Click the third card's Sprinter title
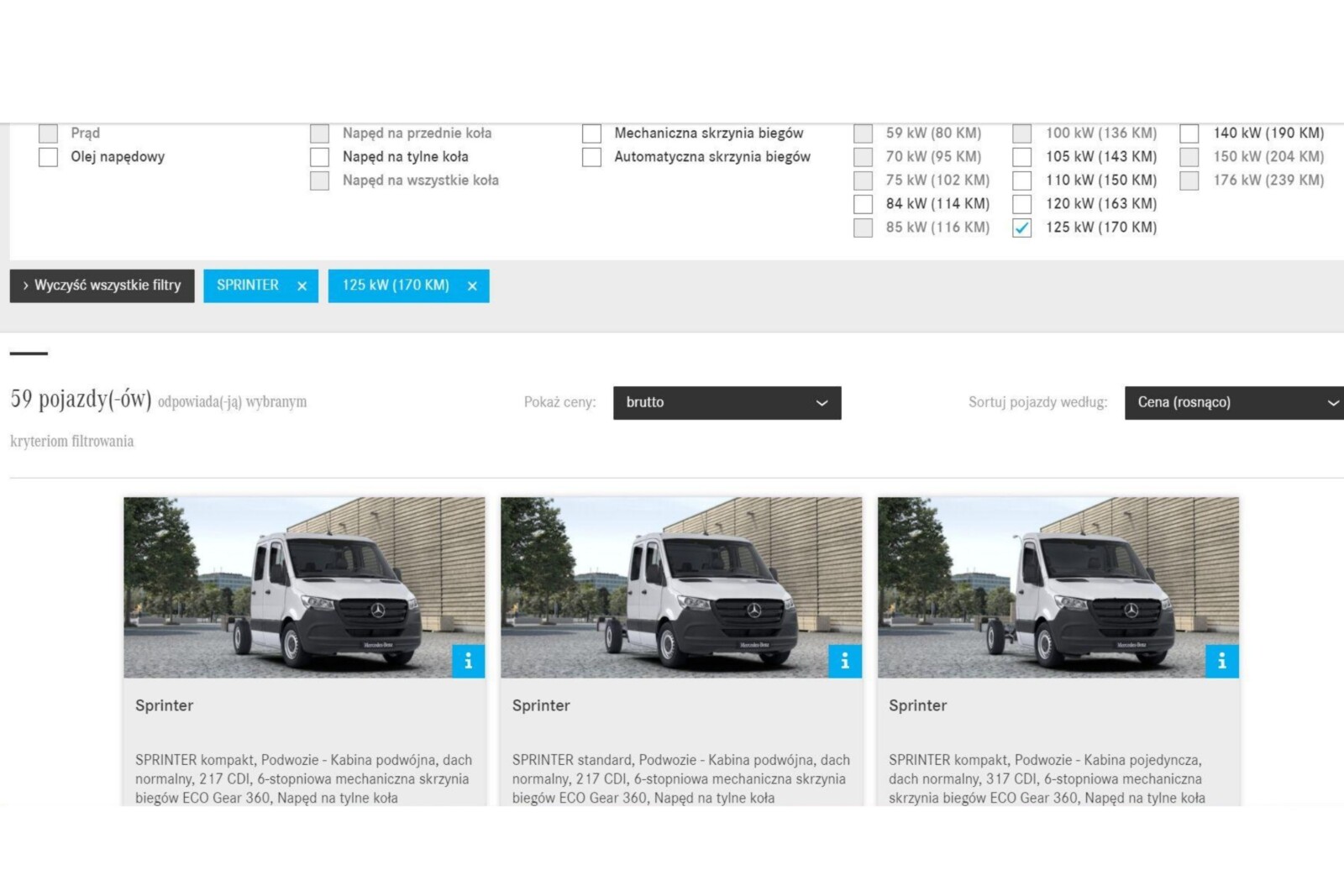1344x896 pixels. pyautogui.click(x=917, y=705)
